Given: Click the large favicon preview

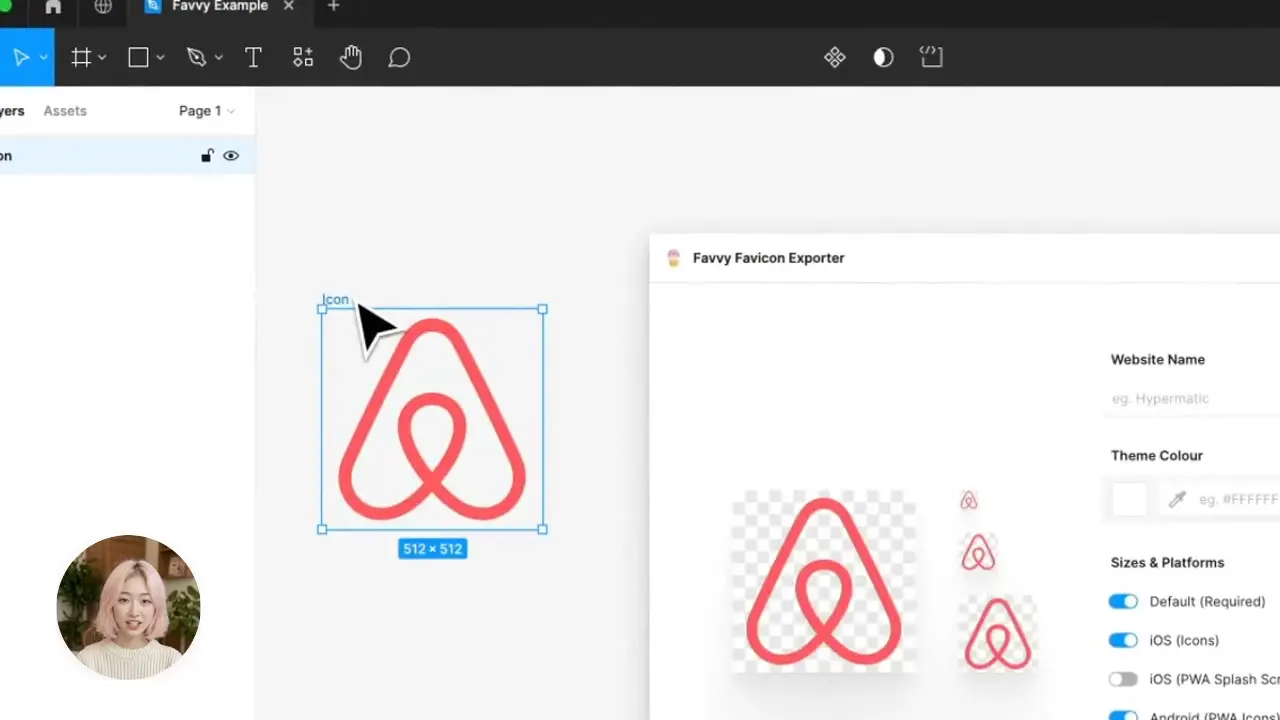Looking at the screenshot, I should pyautogui.click(x=824, y=581).
